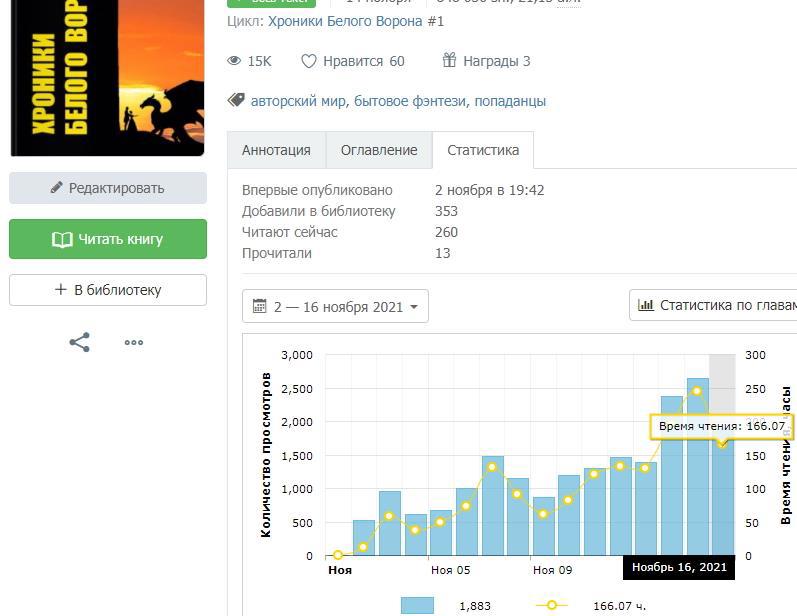The height and width of the screenshot is (616, 797).
Task: Toggle the yellow reading time legend entry
Action: point(551,605)
